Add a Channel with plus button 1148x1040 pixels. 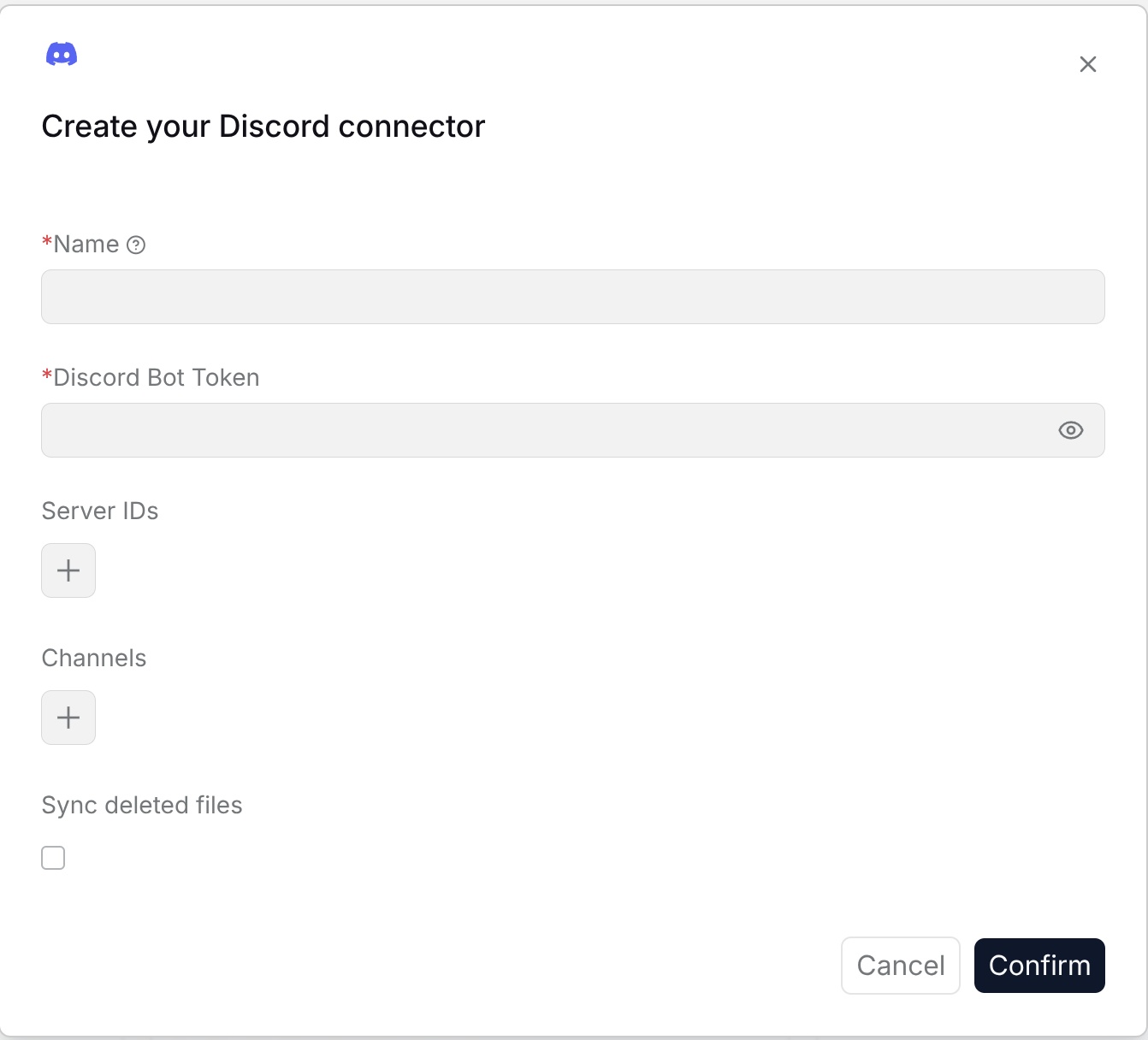coord(68,718)
